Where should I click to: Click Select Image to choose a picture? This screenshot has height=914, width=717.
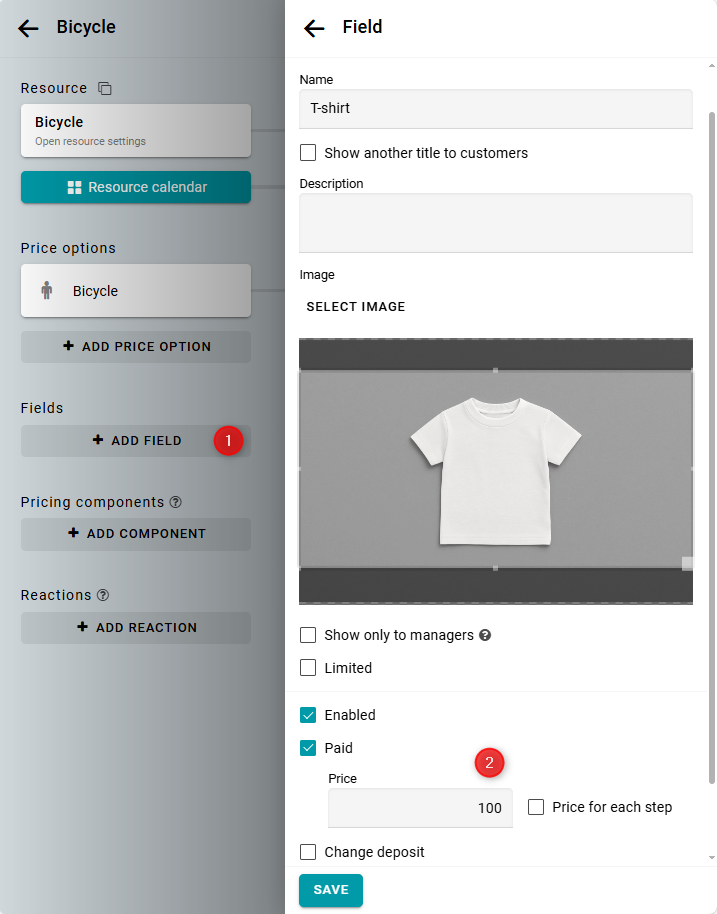point(356,307)
